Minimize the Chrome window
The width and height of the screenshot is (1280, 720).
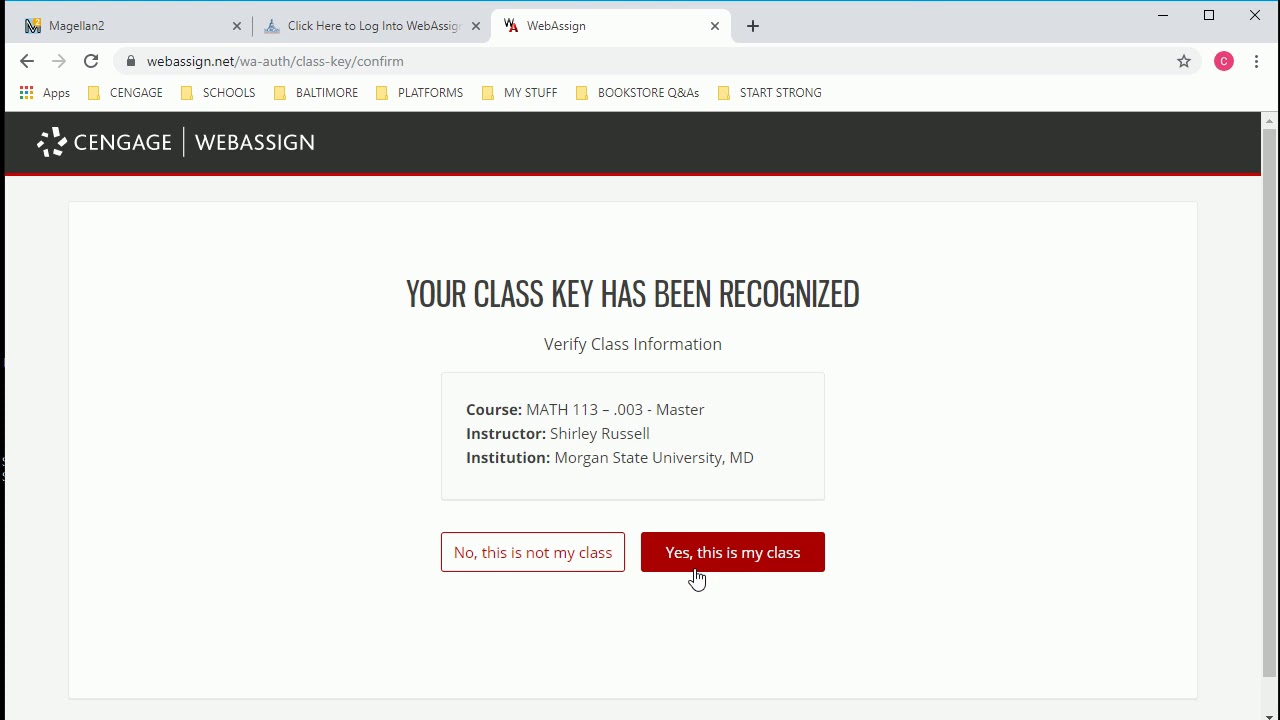(1163, 15)
